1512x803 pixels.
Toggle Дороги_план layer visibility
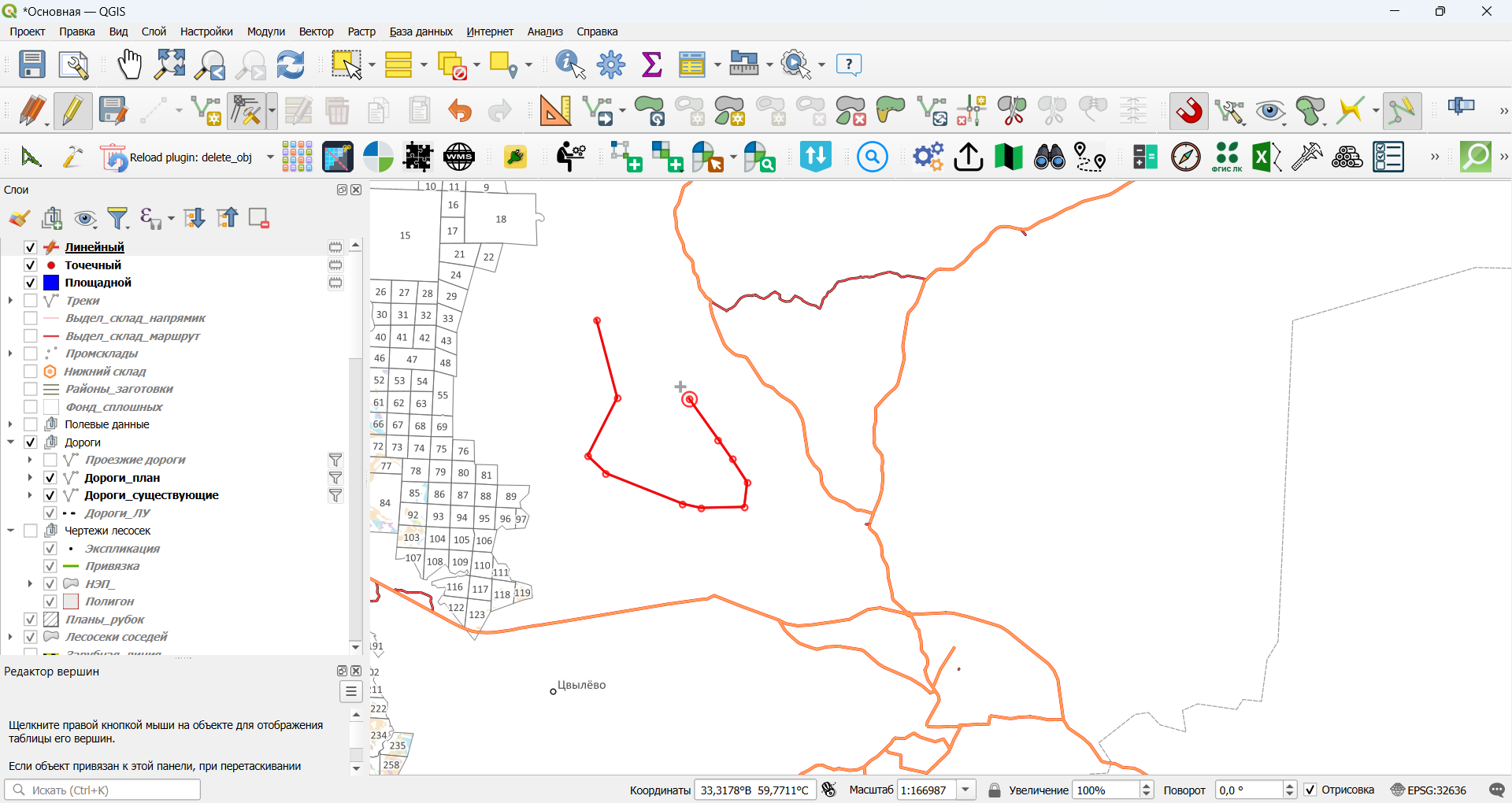point(50,478)
